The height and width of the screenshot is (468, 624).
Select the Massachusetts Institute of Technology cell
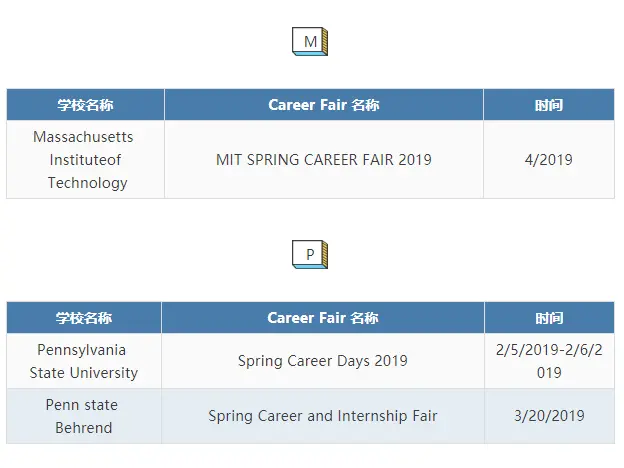85,160
